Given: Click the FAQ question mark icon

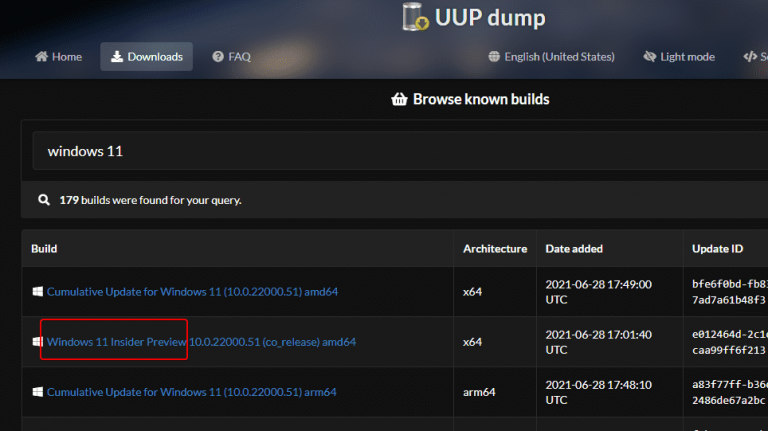Looking at the screenshot, I should 218,57.
